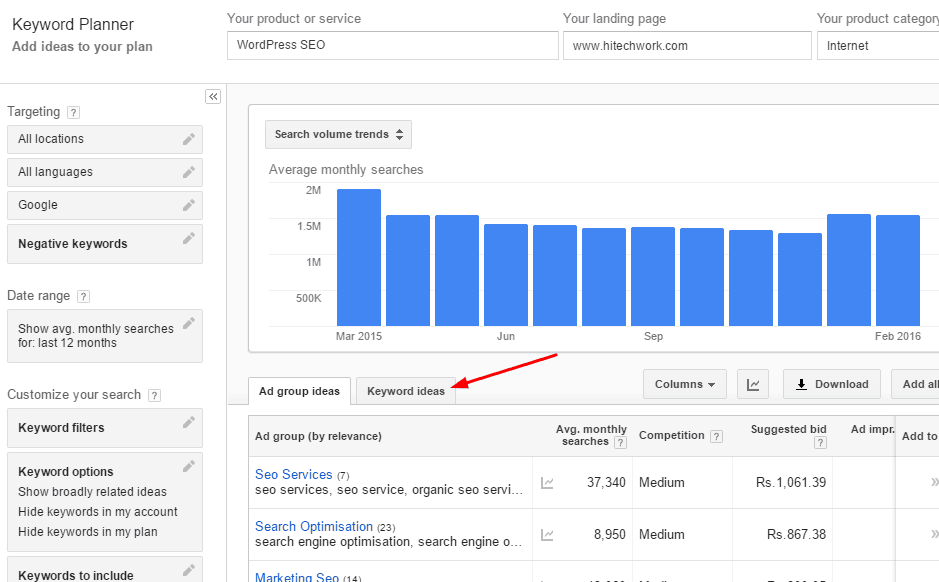Click 'Hide keywords in my plan' text
Image resolution: width=939 pixels, height=582 pixels.
pyautogui.click(x=87, y=532)
